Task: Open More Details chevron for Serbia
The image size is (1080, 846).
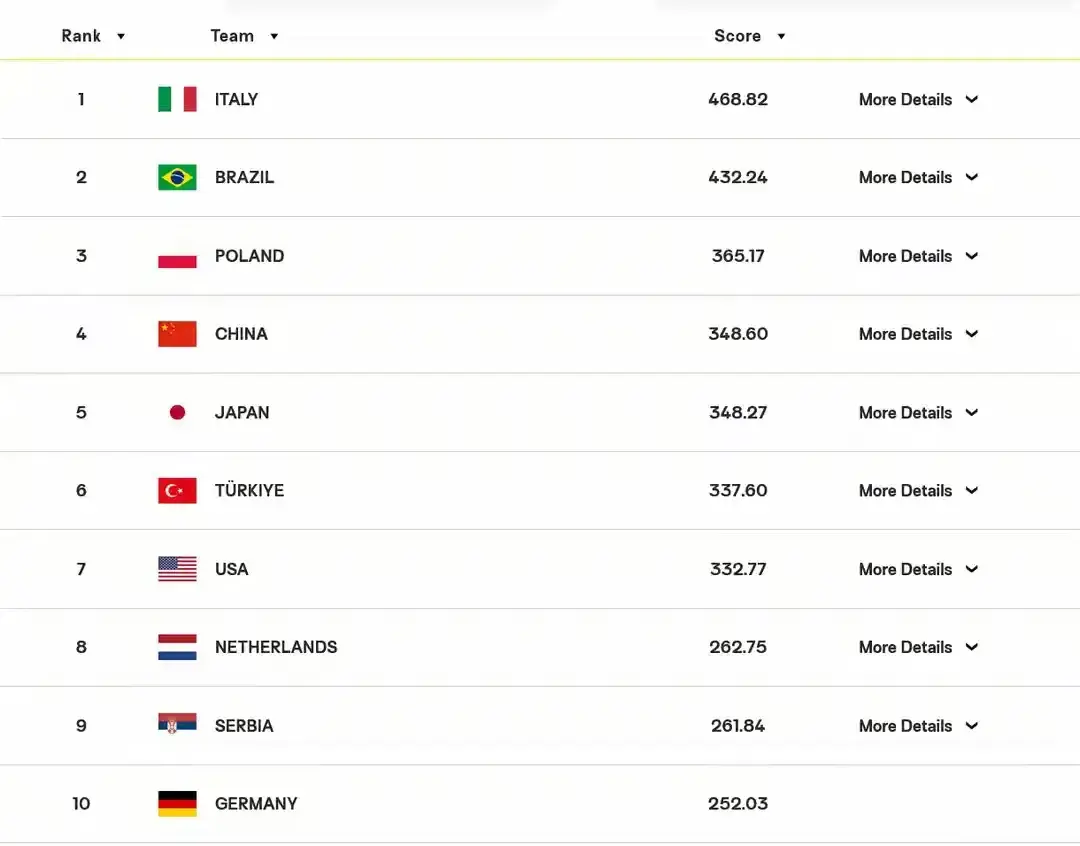Action: 972,725
